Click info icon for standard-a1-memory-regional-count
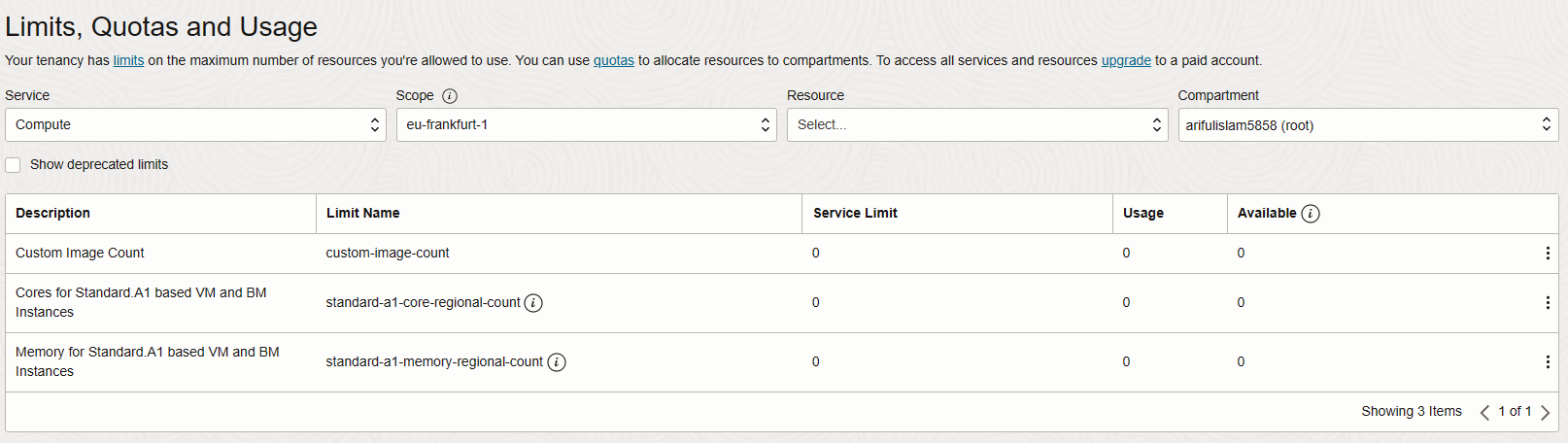The height and width of the screenshot is (443, 1568). (556, 362)
